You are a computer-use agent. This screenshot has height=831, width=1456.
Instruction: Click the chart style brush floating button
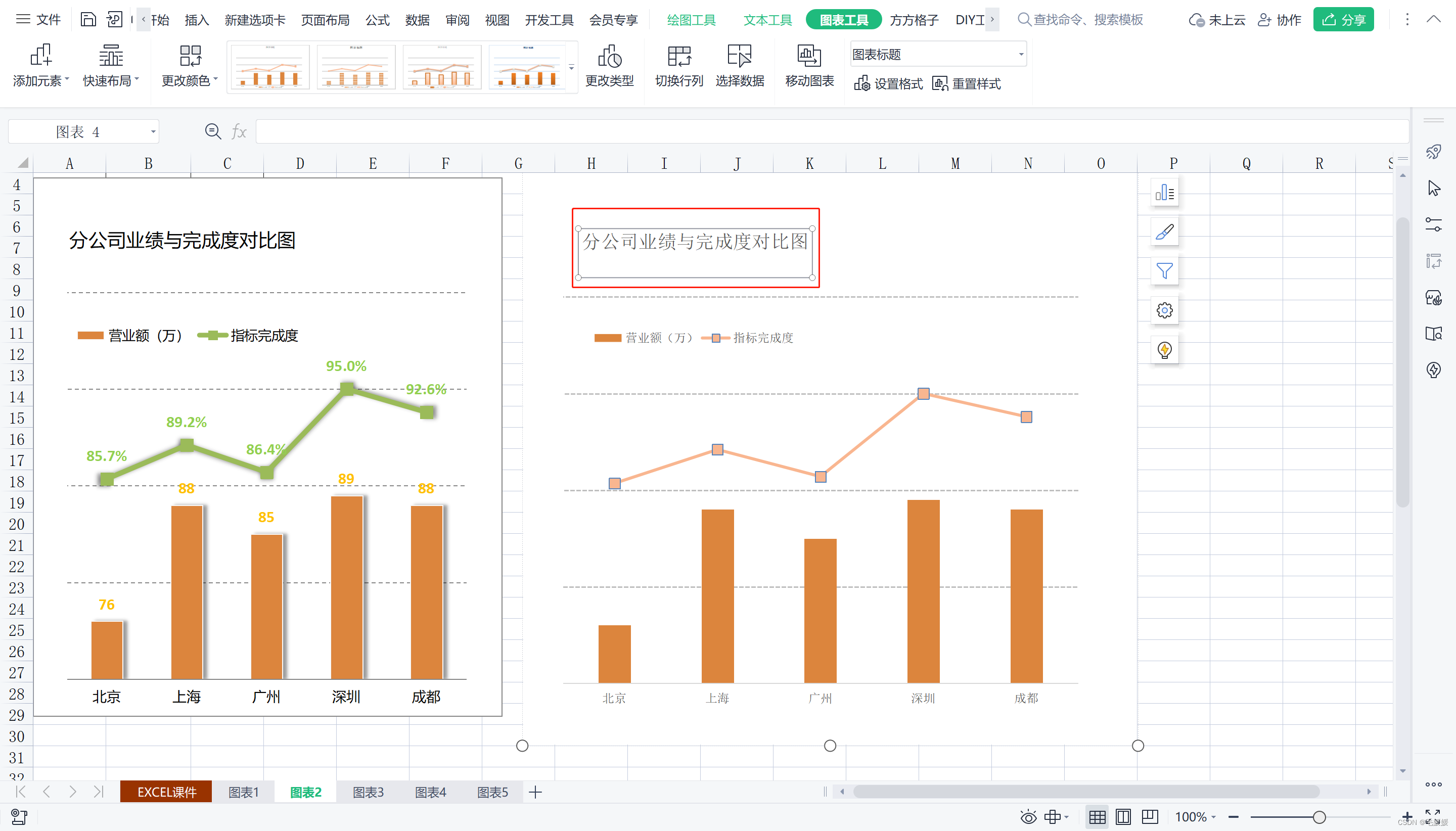1164,232
